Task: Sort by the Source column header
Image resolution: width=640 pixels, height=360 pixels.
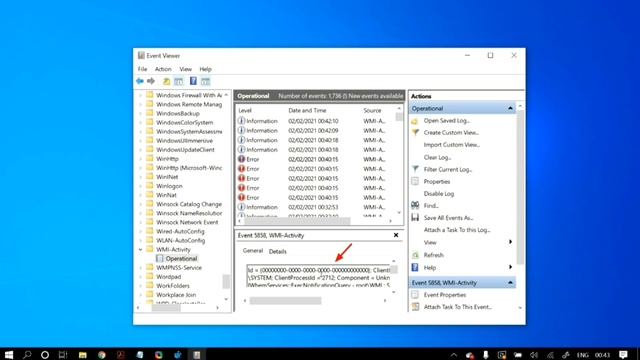Action: (372, 111)
